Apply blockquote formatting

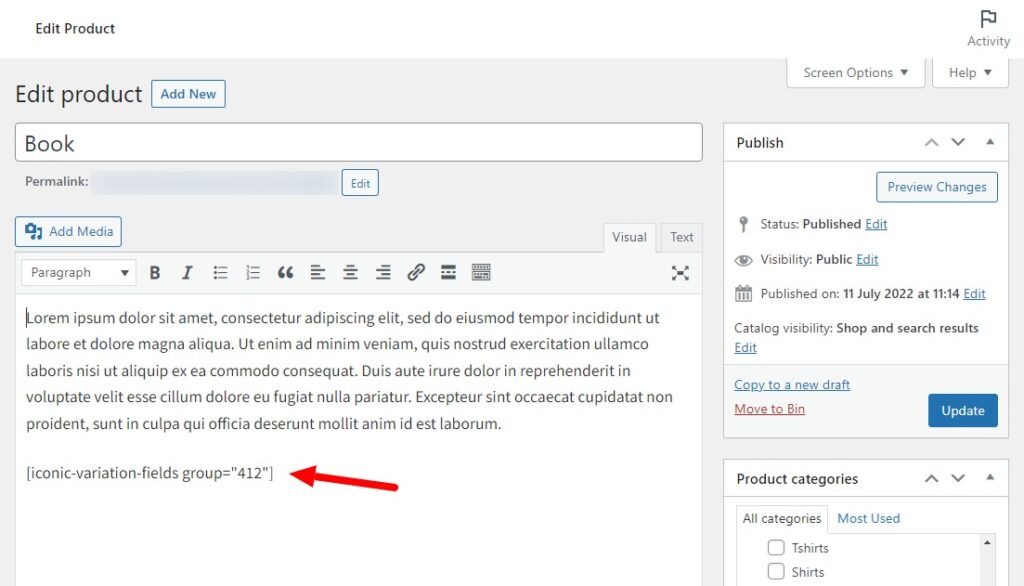285,272
